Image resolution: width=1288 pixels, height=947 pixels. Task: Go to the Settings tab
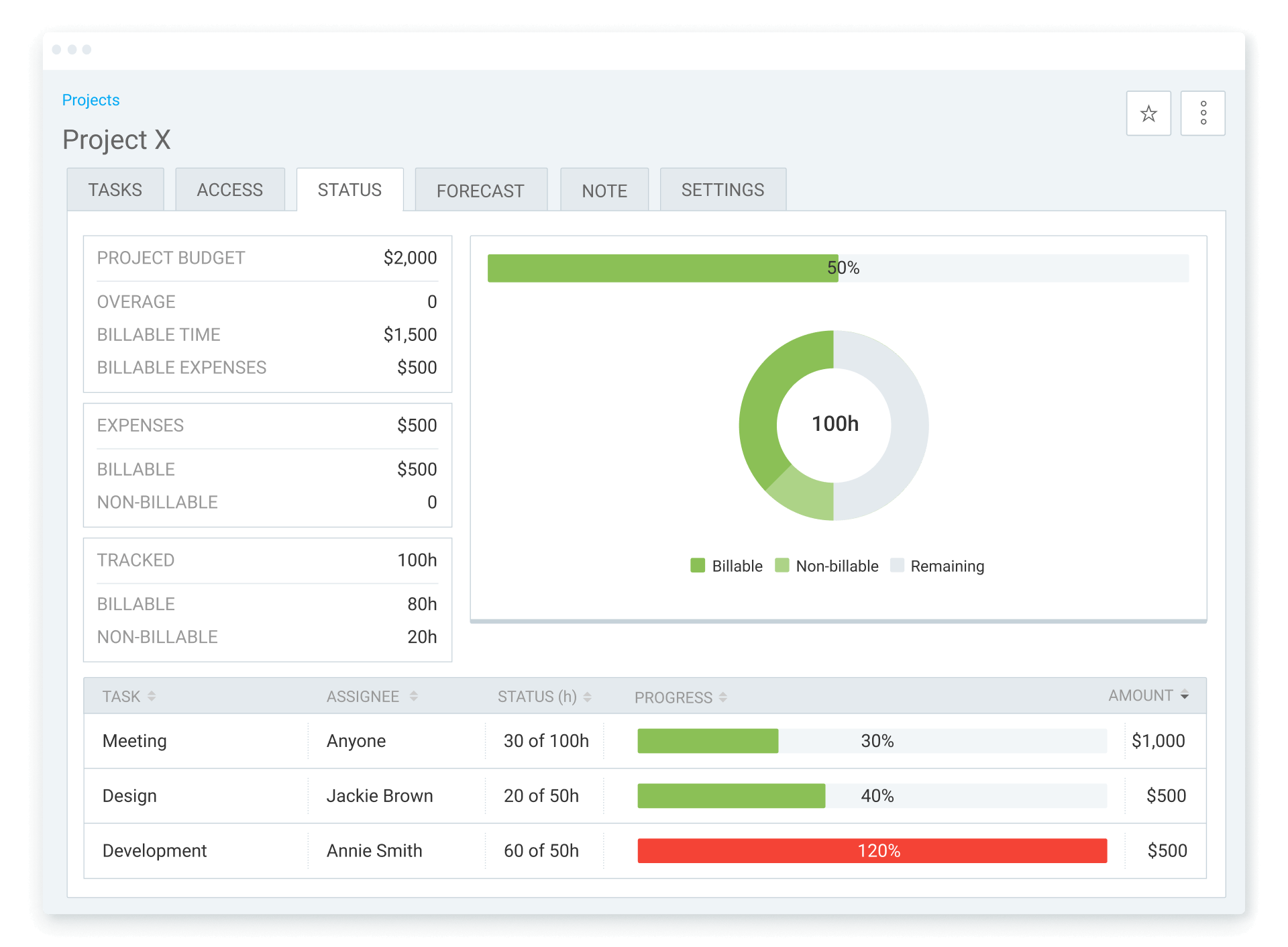point(722,190)
